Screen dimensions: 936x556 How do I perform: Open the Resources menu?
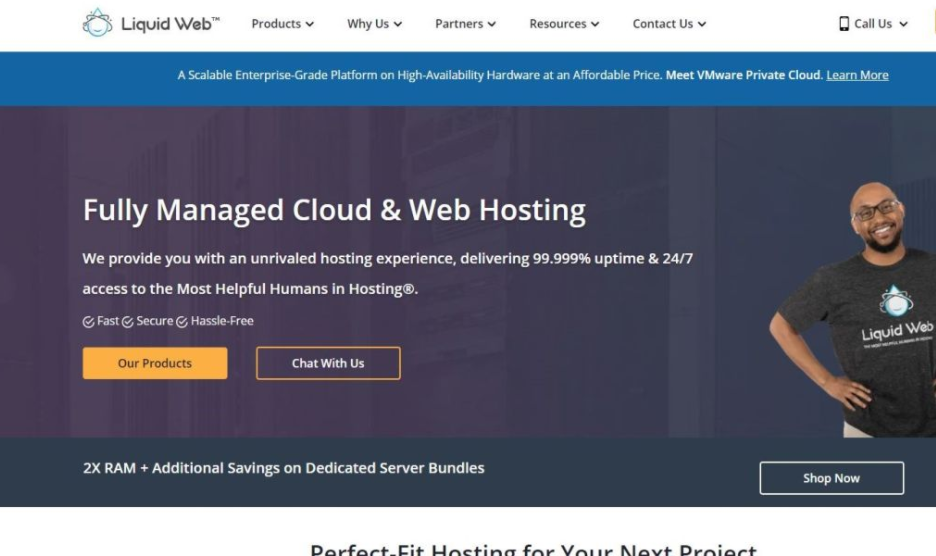coord(564,24)
